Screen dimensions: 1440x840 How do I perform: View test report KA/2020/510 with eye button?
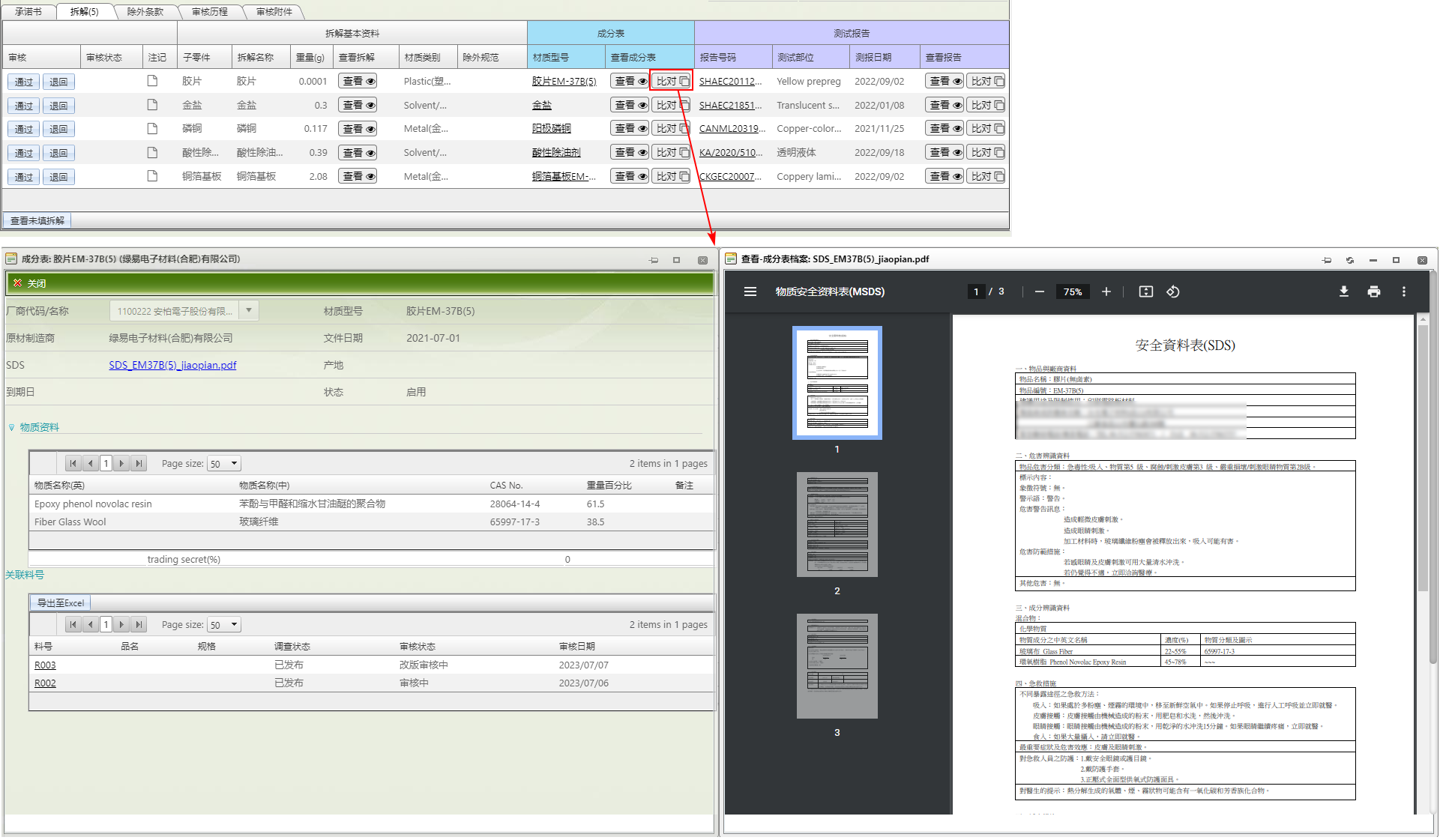(x=945, y=152)
